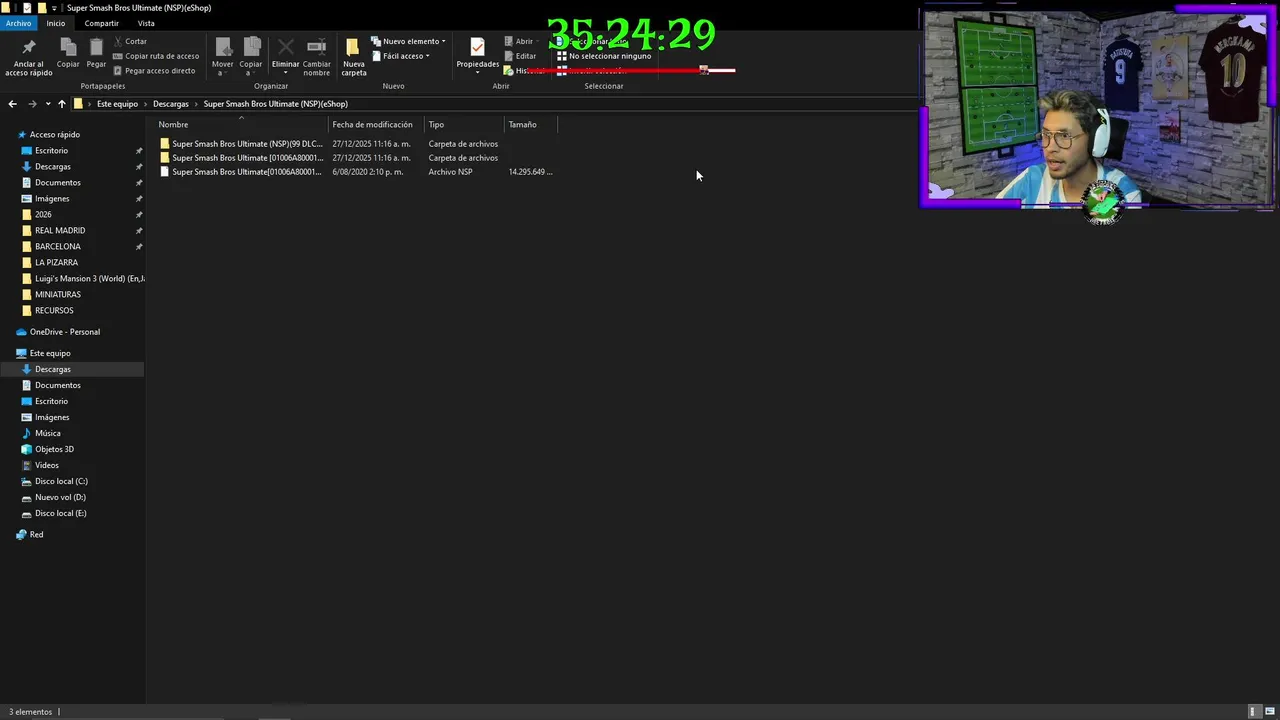The height and width of the screenshot is (720, 1280).
Task: Open Disco local (E:) drive
Action: [60, 513]
